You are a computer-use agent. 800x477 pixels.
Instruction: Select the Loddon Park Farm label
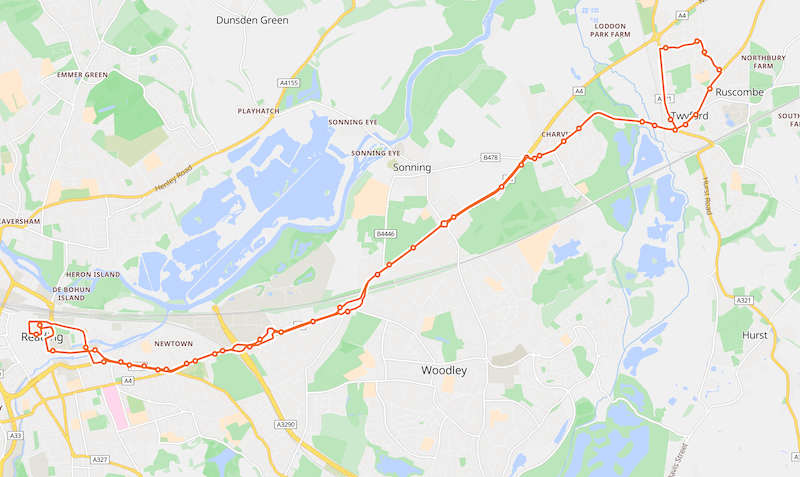click(x=610, y=30)
